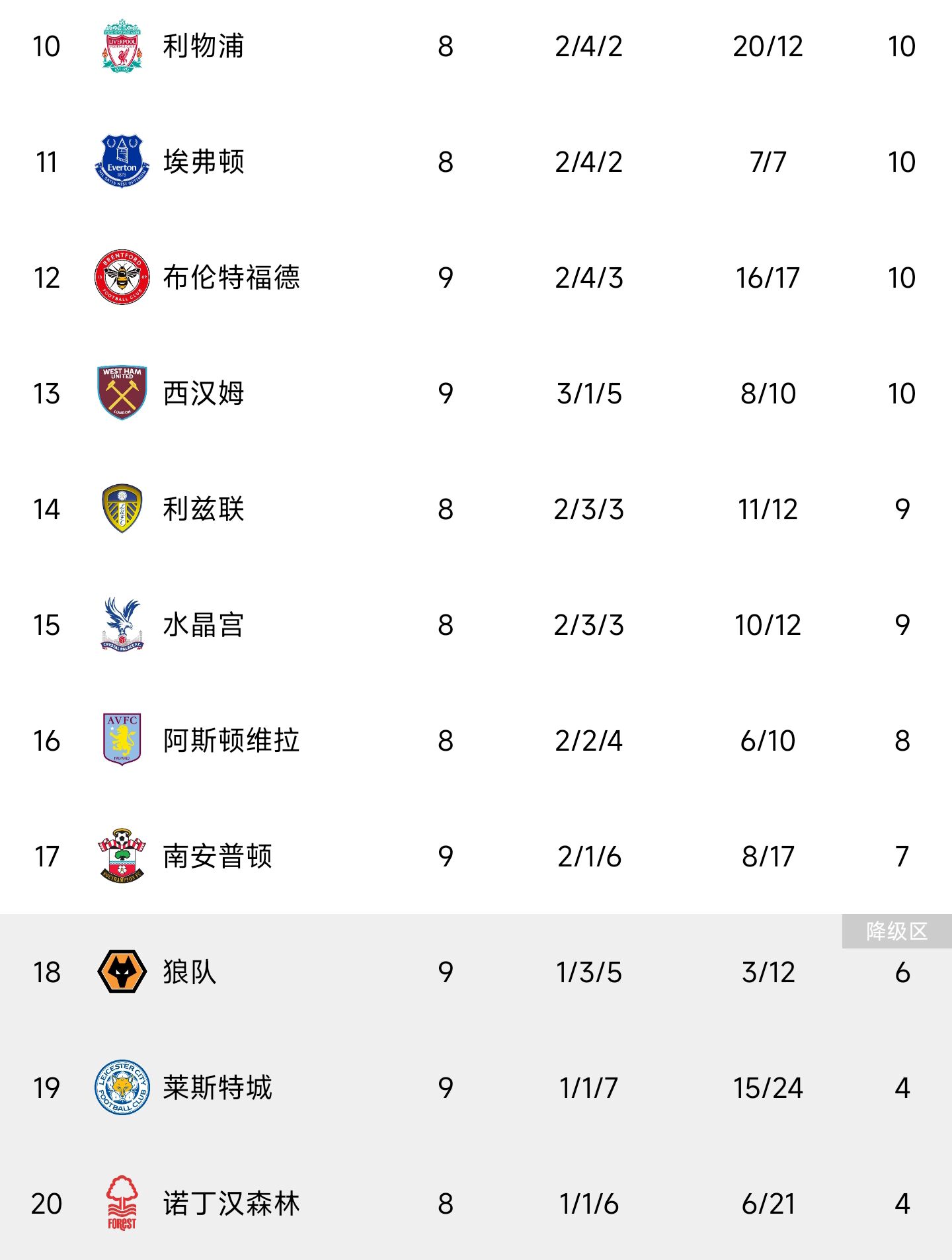Open team page for 布伦特福德
Viewport: 952px width, 1260px height.
coord(231,278)
